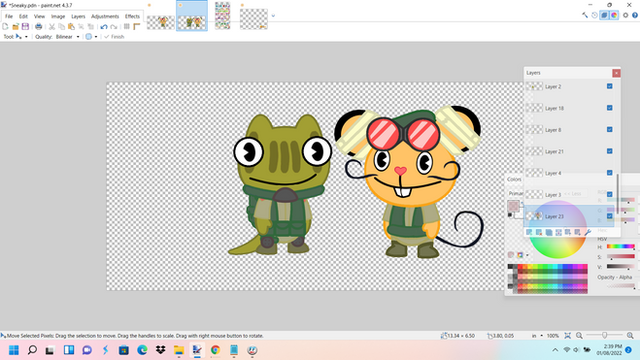
Task: Click the Cut scissors icon
Action: tap(52, 27)
